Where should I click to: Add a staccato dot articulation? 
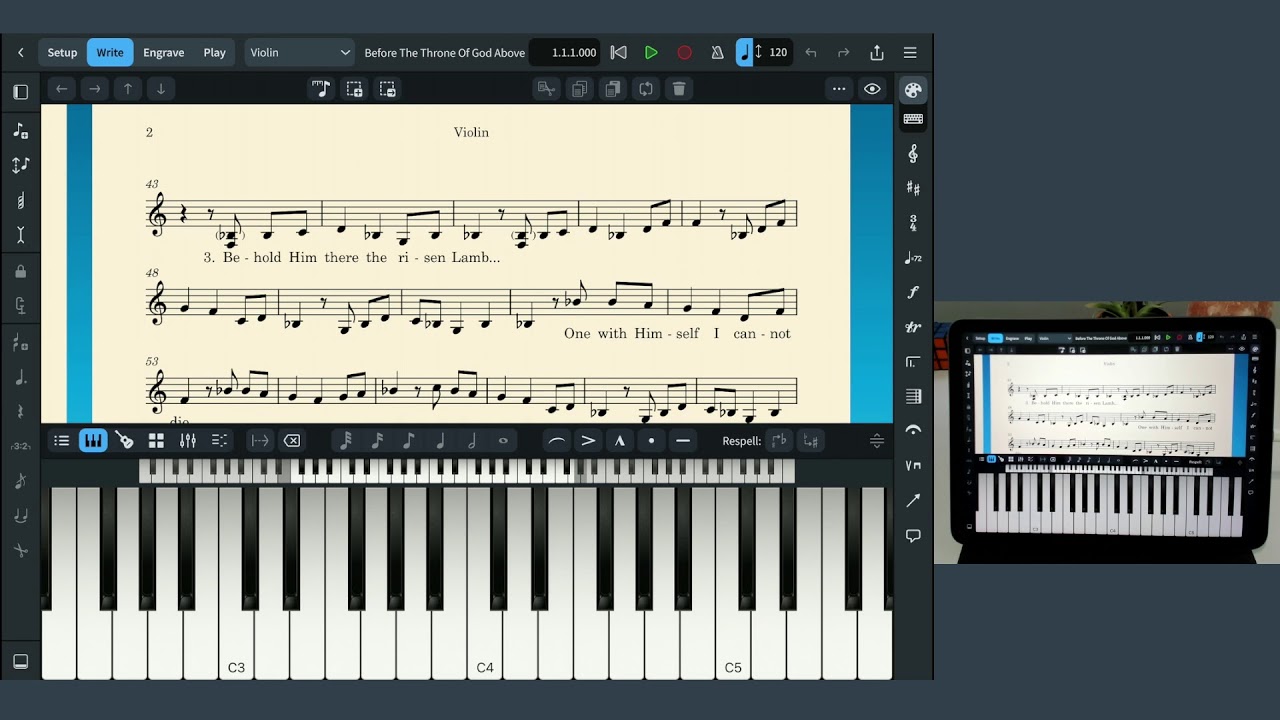(651, 441)
